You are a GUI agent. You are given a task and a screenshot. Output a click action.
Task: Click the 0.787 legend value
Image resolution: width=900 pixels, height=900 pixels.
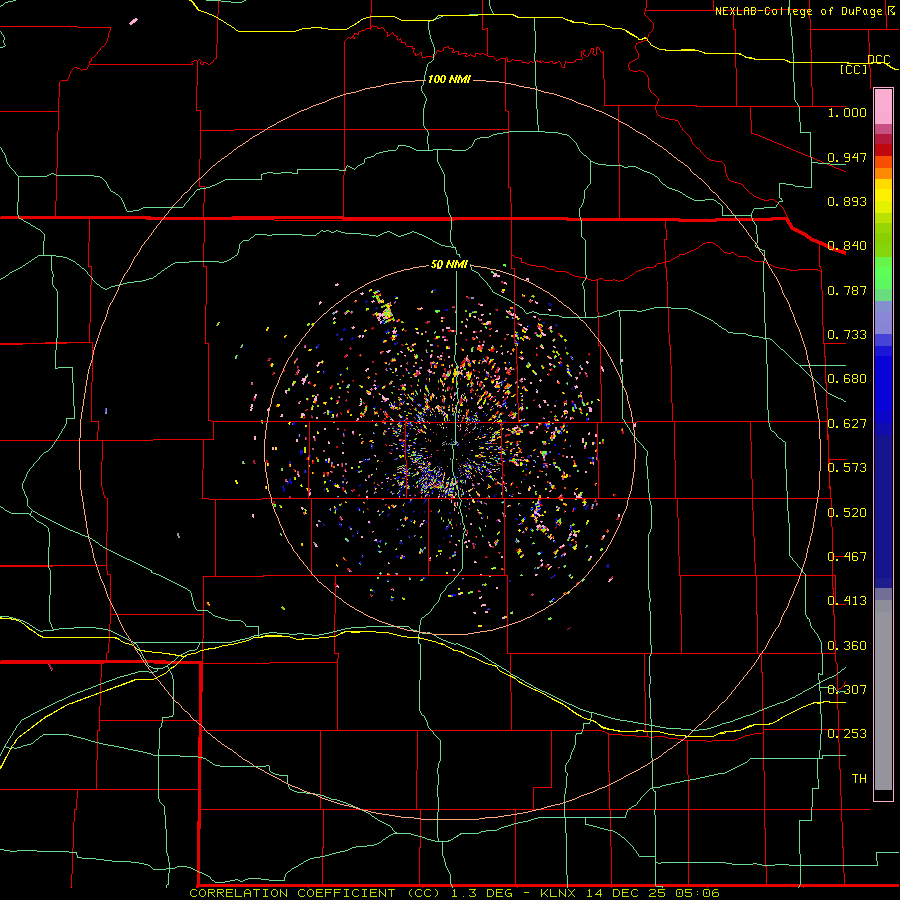[847, 290]
